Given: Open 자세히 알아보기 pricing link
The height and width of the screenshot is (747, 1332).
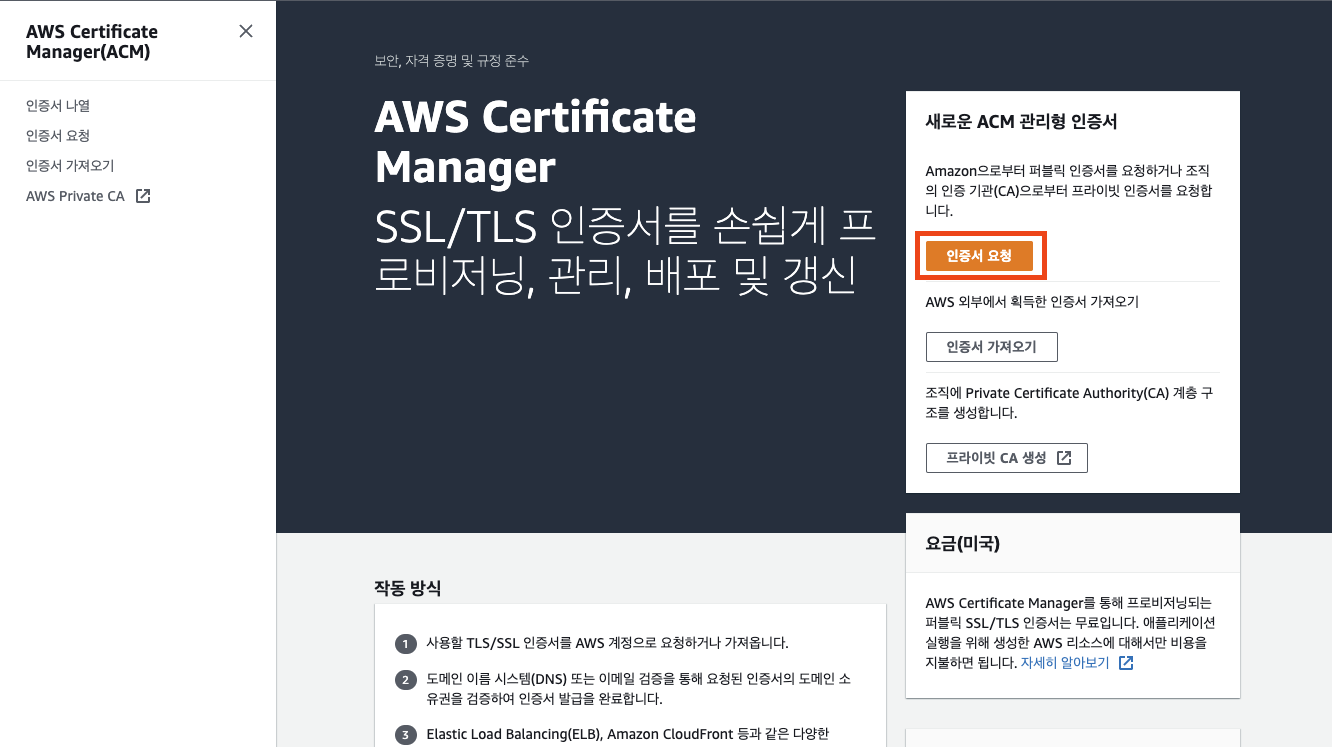Looking at the screenshot, I should point(1064,663).
